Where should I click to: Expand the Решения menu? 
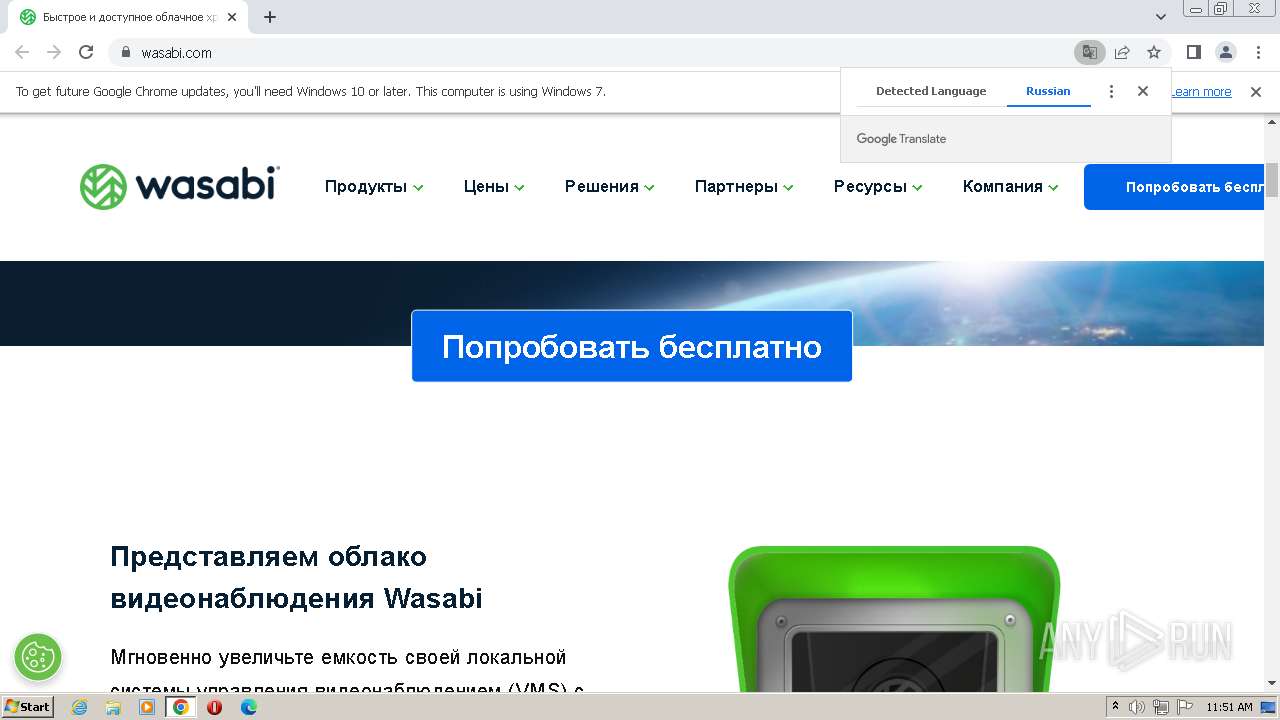tap(610, 187)
